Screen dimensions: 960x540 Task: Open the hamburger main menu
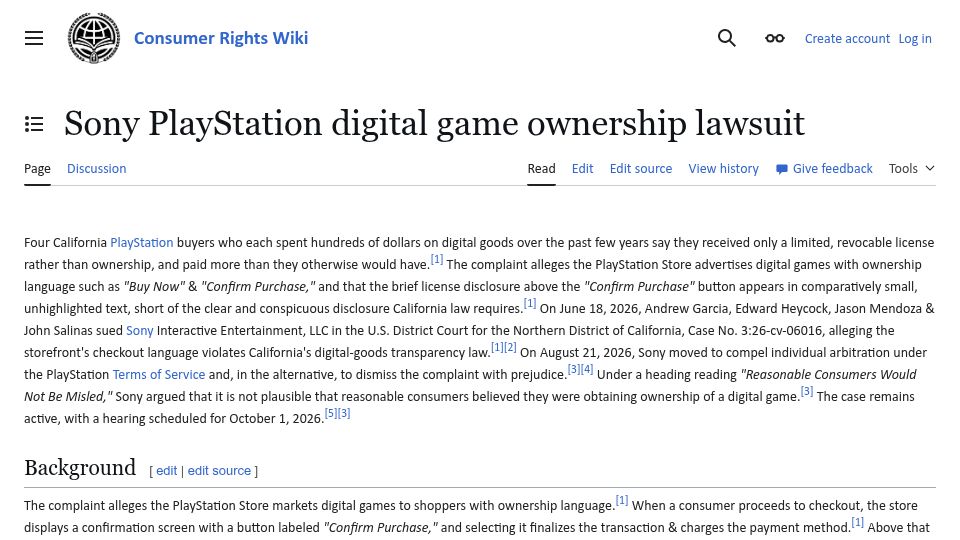(34, 38)
